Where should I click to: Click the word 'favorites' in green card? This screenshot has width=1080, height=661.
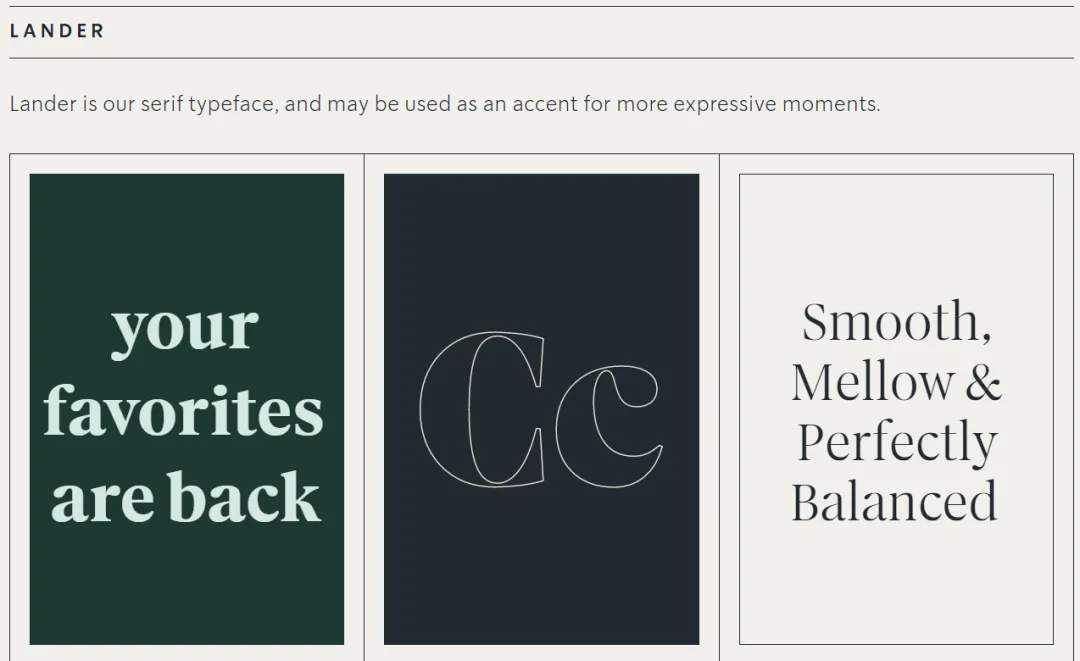(x=184, y=412)
